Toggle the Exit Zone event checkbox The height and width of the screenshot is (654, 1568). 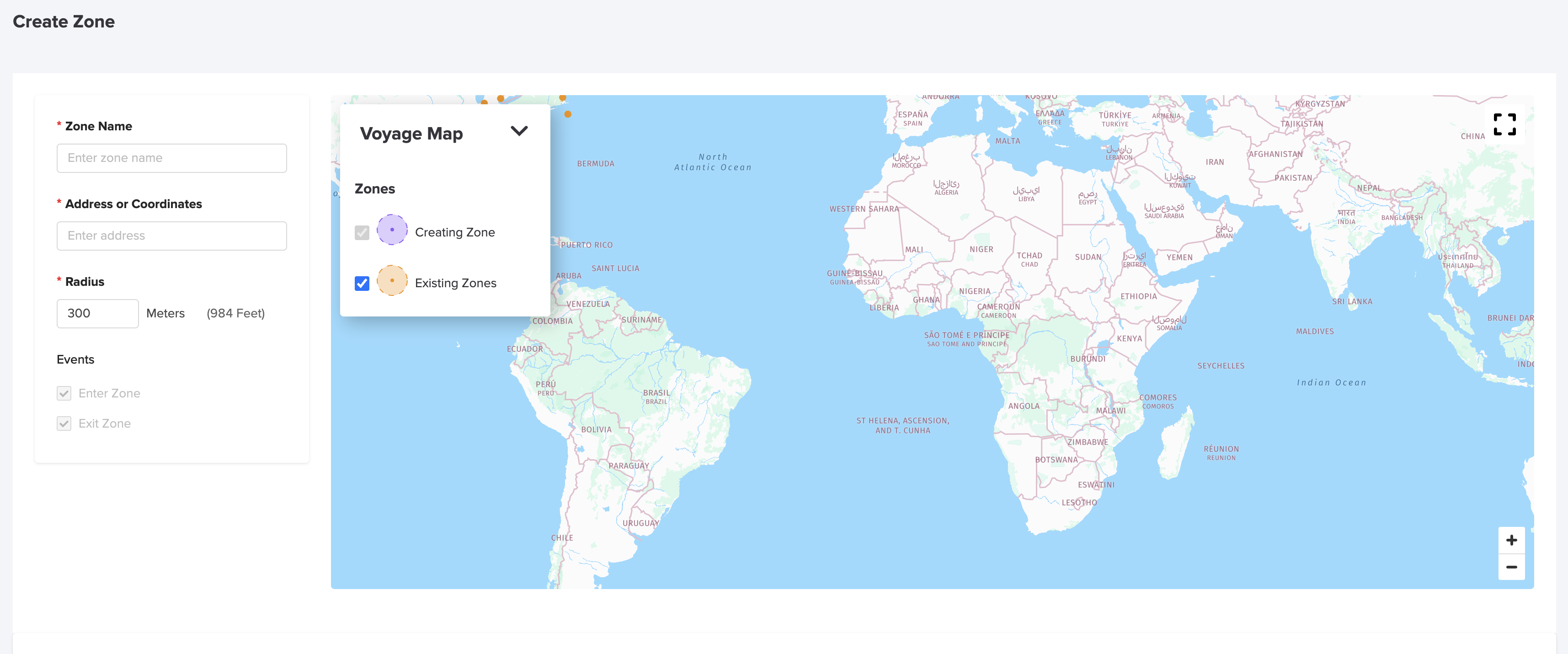64,423
